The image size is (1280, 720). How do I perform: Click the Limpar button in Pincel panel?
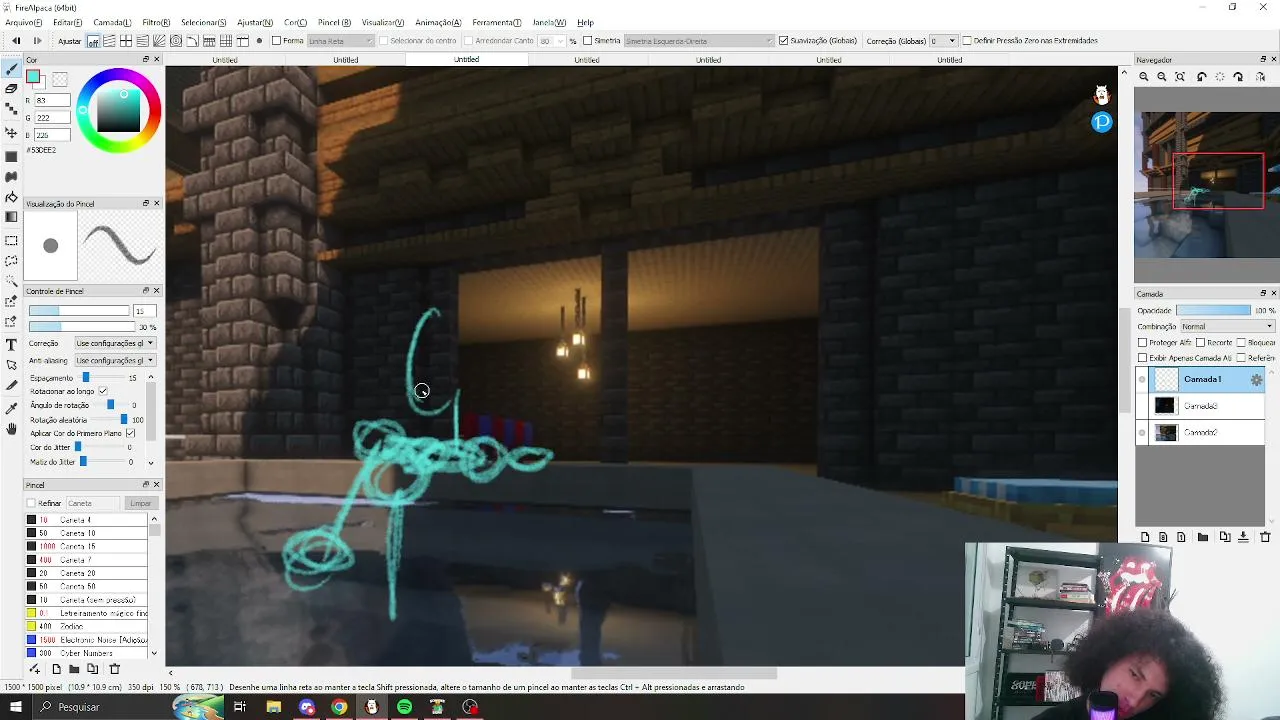(x=140, y=503)
